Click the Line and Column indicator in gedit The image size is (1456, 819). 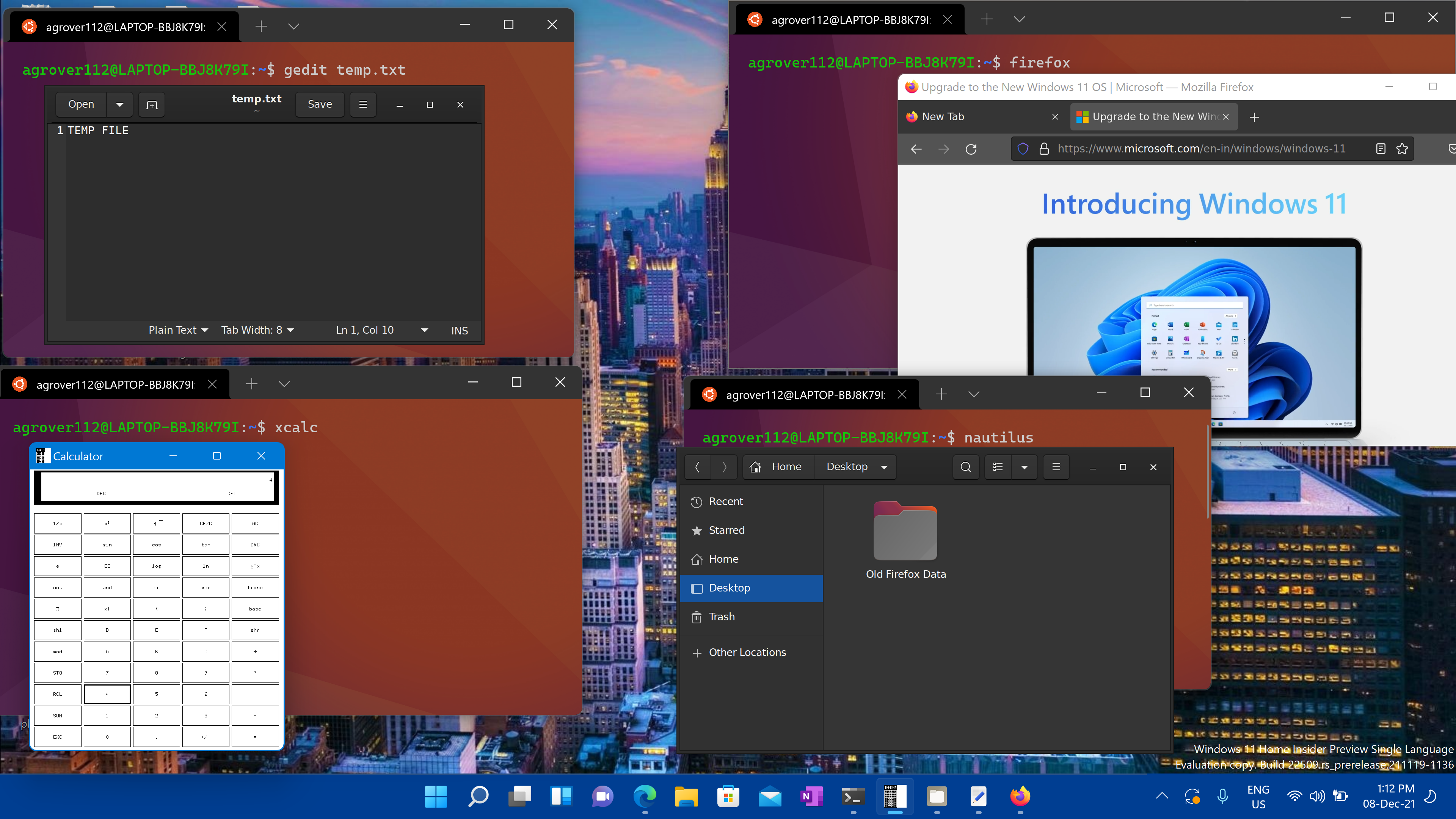tap(365, 330)
